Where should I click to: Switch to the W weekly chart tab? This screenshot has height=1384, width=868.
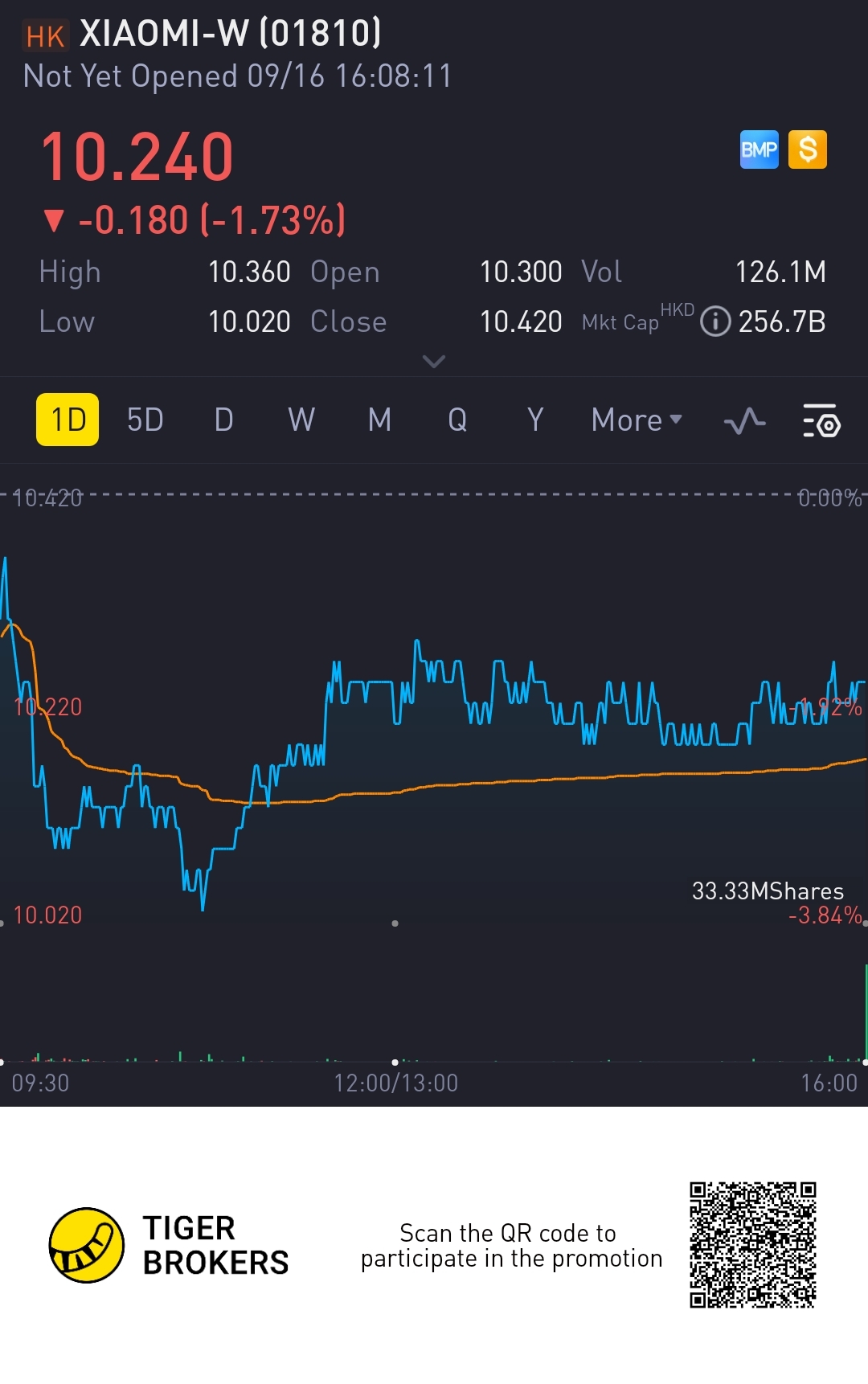click(301, 420)
